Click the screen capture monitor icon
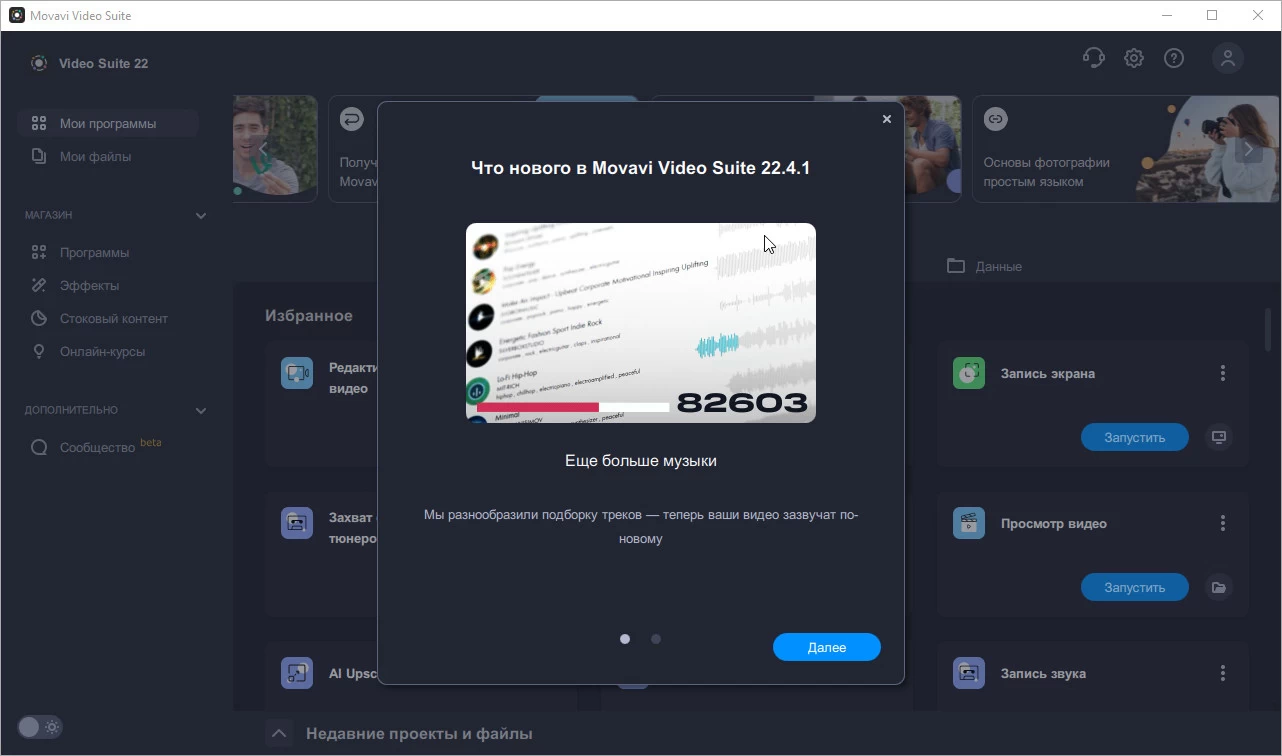 click(1218, 437)
